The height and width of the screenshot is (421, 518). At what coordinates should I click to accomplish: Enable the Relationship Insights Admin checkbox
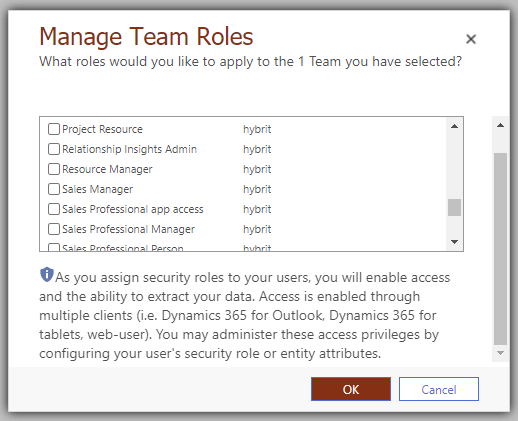coord(54,149)
